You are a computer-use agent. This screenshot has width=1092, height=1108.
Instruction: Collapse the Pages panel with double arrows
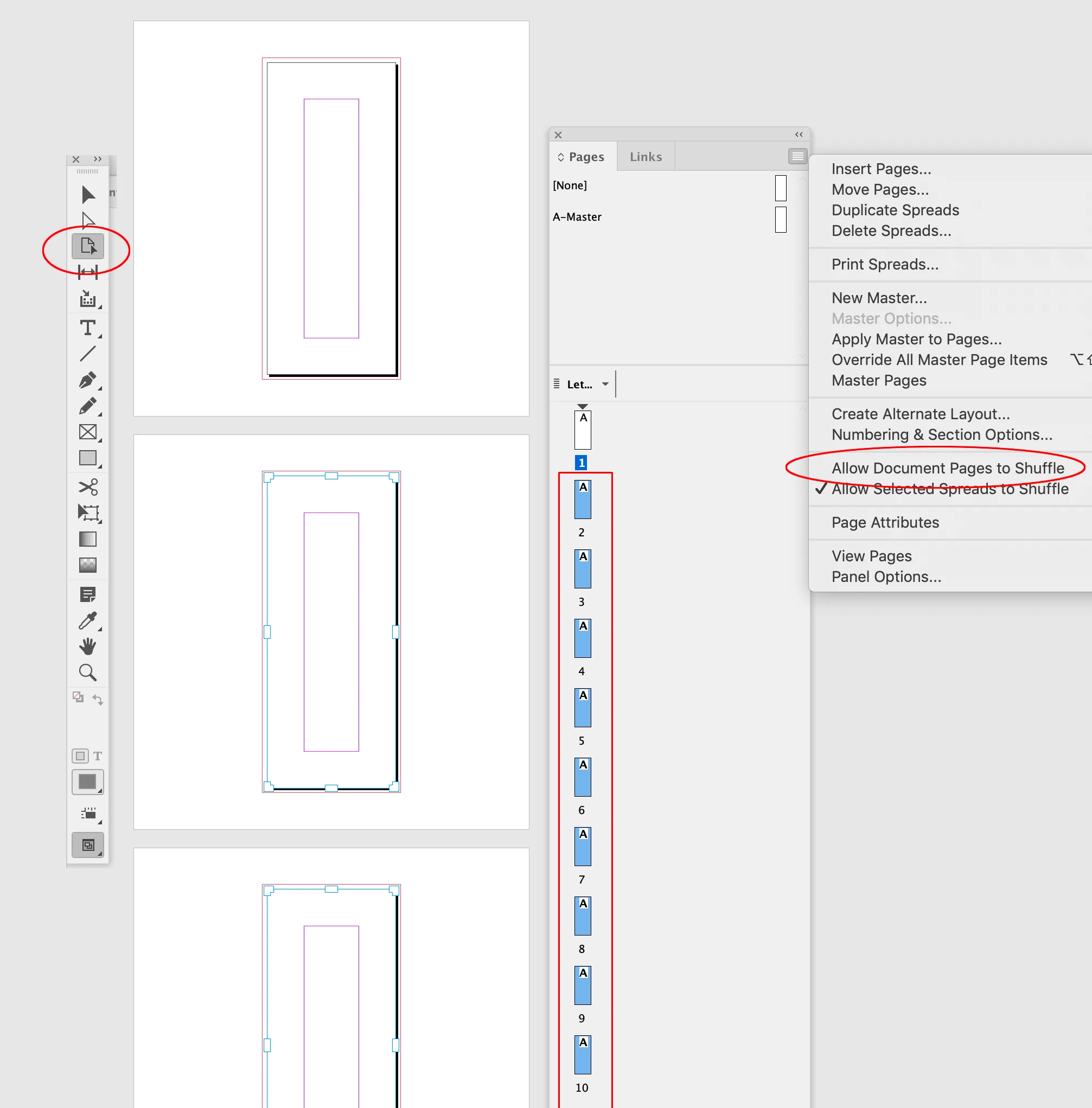tap(799, 135)
